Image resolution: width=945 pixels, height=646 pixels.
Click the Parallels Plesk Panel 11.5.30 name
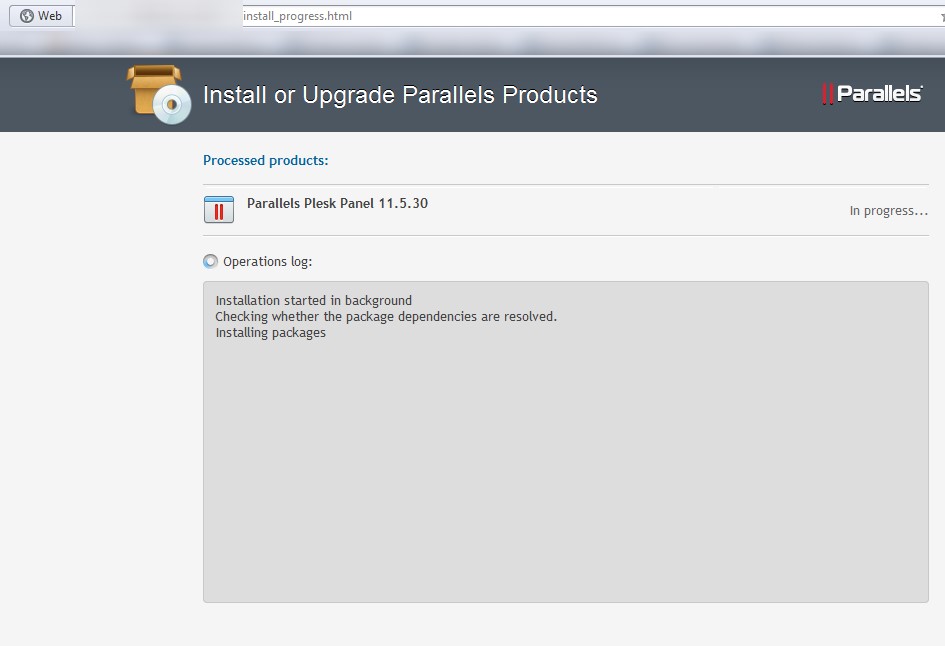338,203
